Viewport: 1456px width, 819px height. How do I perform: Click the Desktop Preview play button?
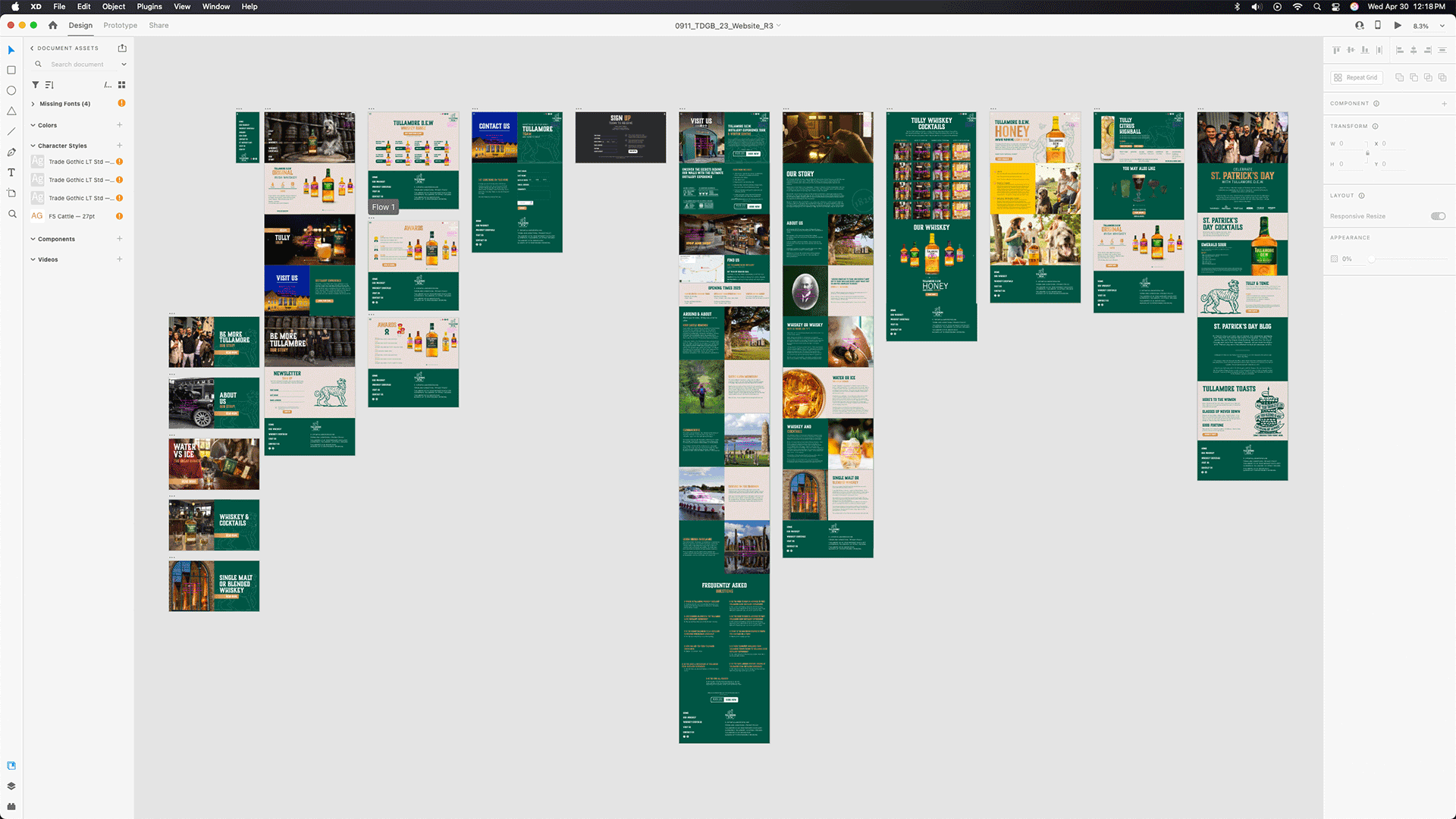1398,26
